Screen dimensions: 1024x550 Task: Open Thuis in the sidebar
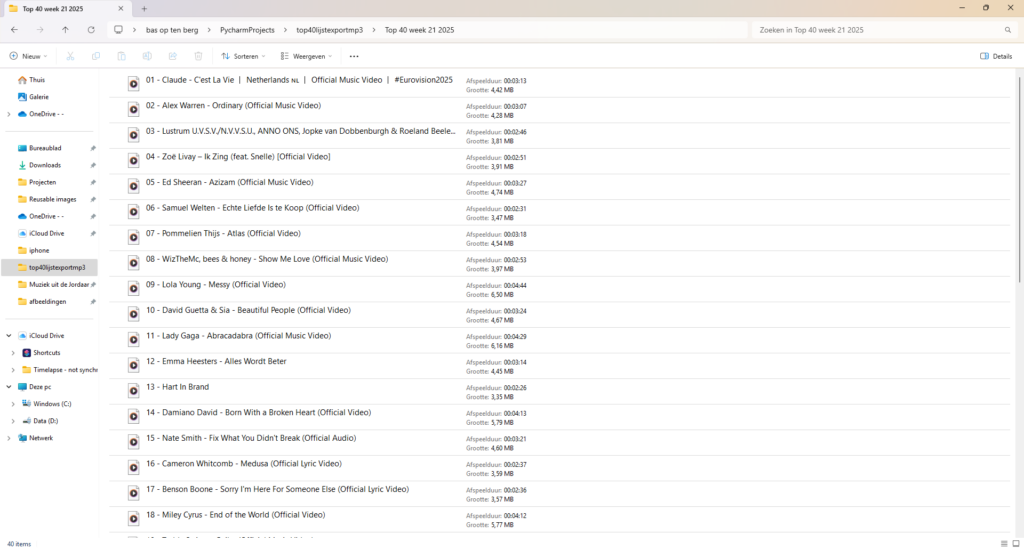pyautogui.click(x=37, y=80)
